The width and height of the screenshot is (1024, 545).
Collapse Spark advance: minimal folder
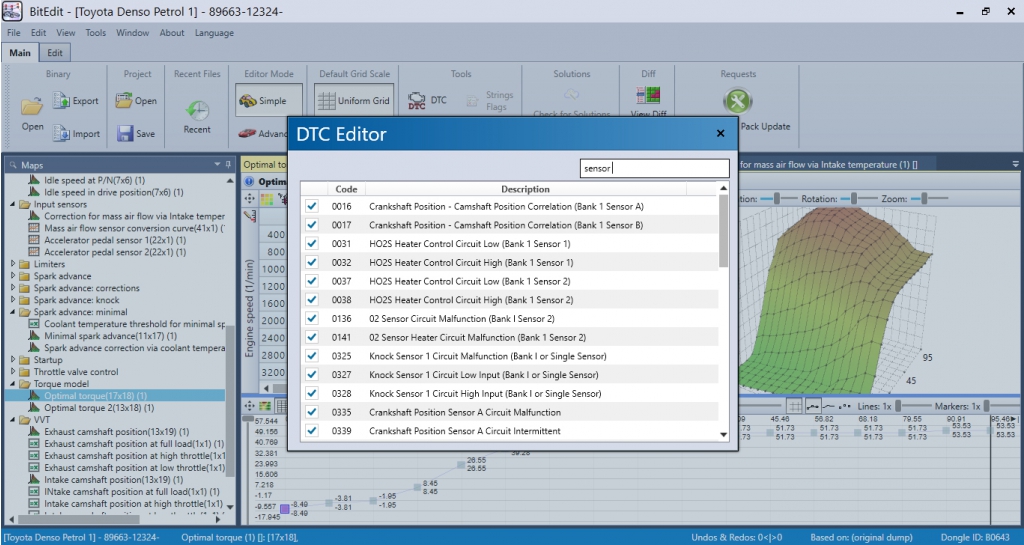coord(13,312)
